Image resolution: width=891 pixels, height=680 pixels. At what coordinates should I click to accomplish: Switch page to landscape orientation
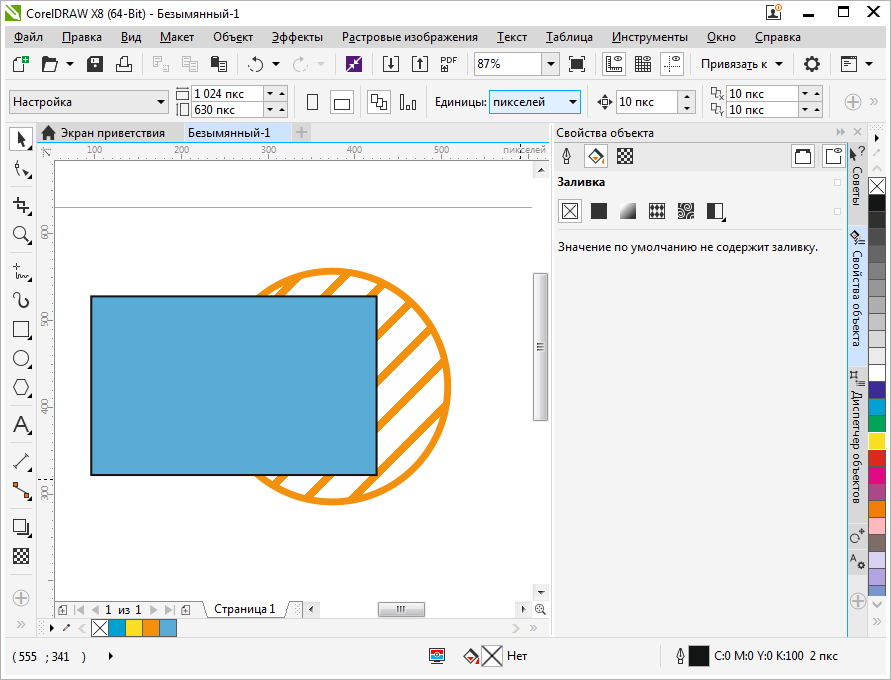pos(342,102)
